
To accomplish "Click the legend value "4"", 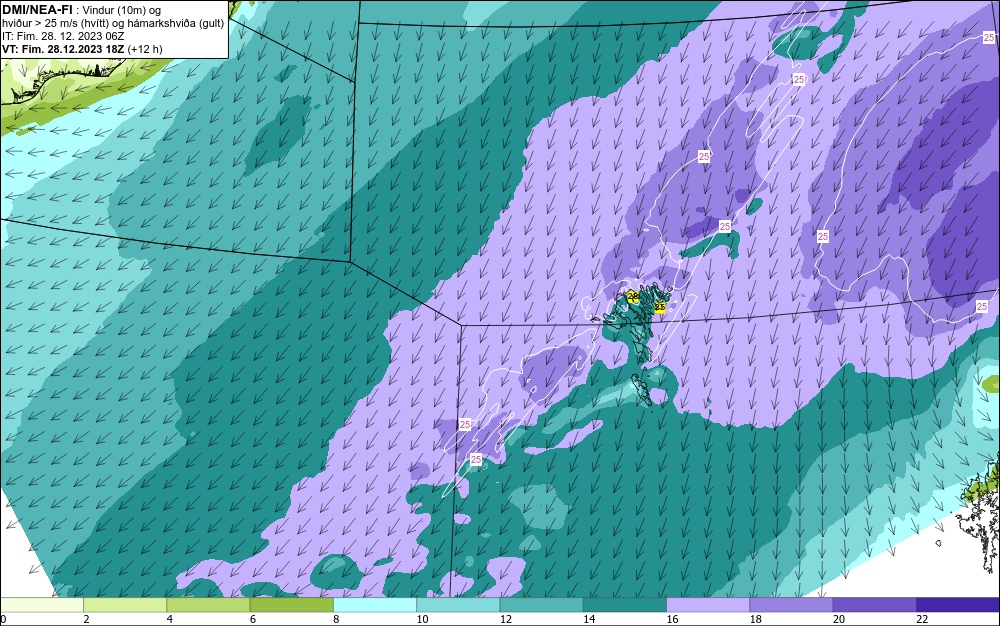I will point(170,619).
